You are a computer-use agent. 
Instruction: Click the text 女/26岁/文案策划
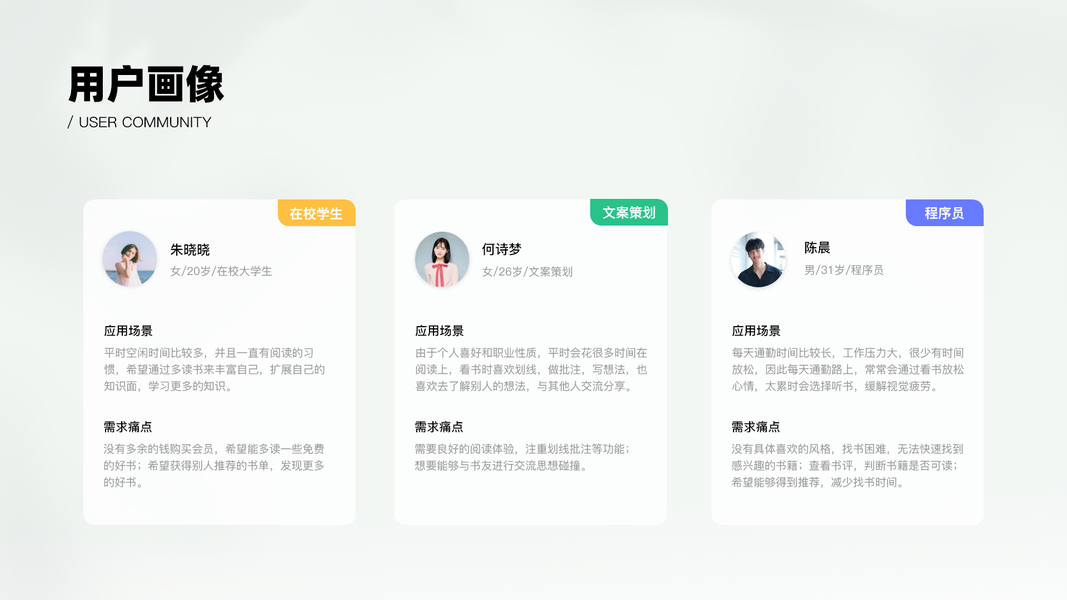pos(527,271)
